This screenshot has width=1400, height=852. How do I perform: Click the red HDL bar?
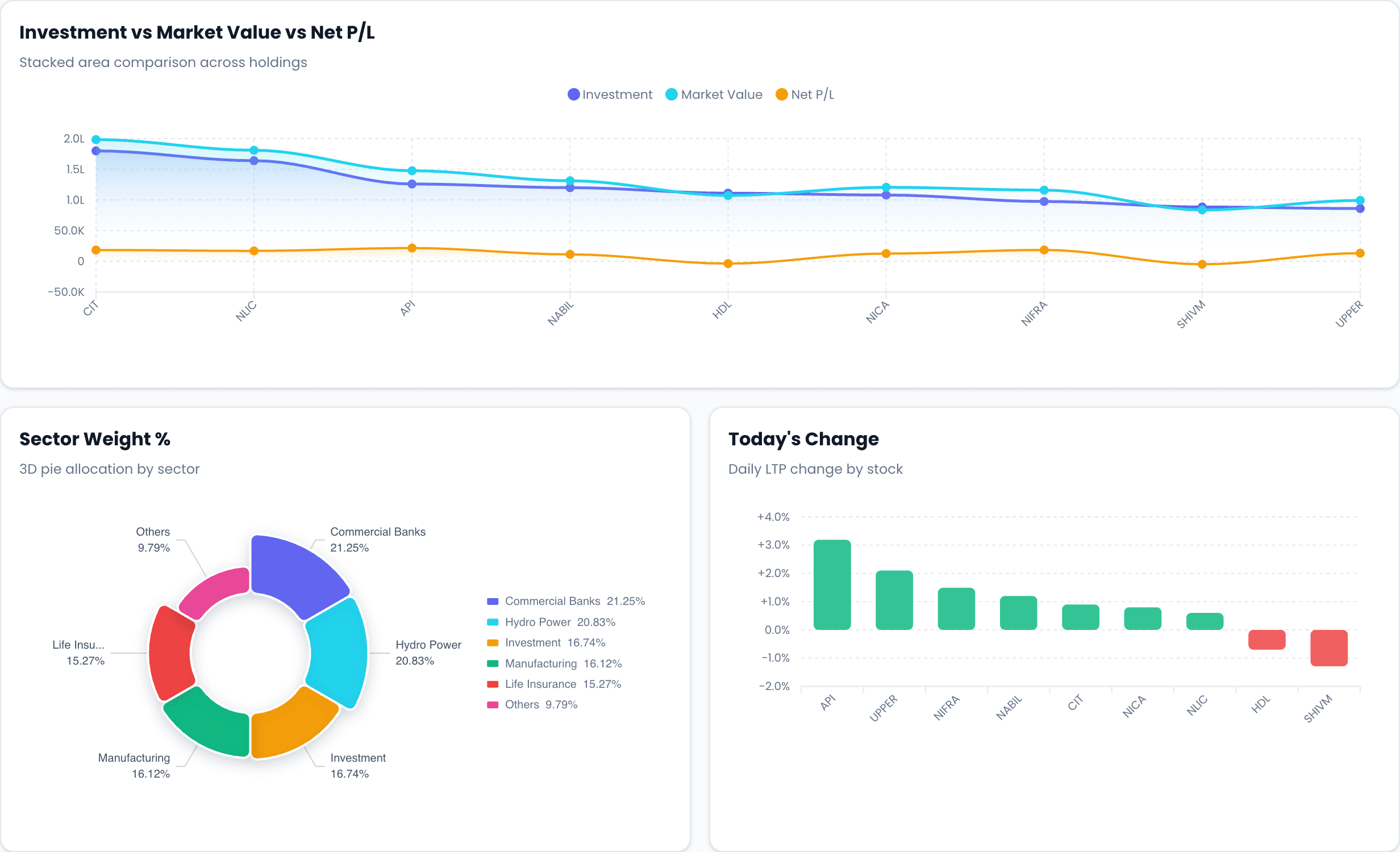[x=1267, y=640]
